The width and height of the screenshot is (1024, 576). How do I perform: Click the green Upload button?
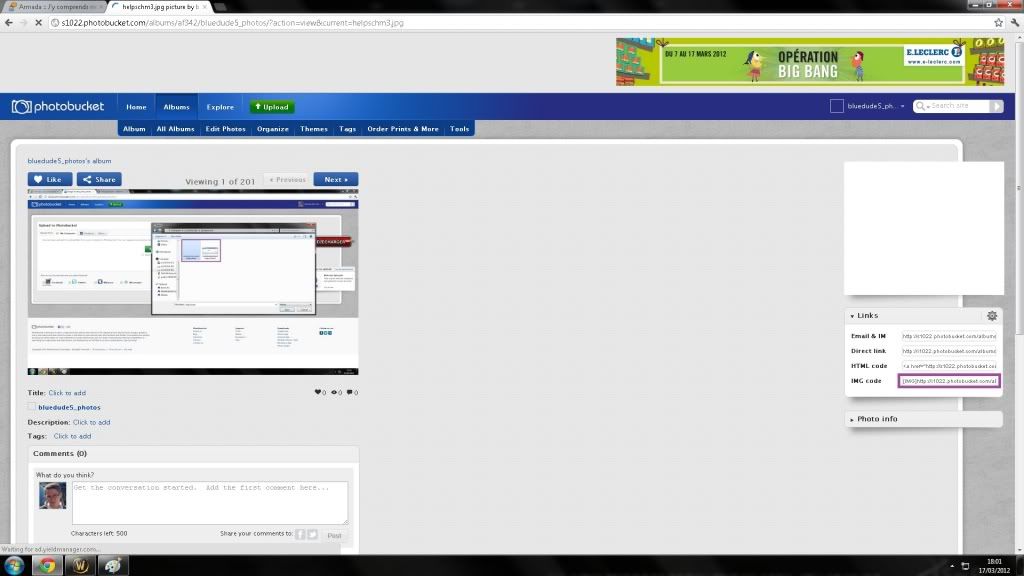tap(272, 106)
